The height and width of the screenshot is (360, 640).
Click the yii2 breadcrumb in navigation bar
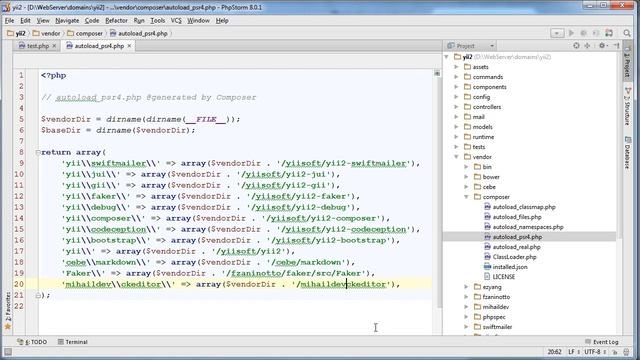coord(16,33)
